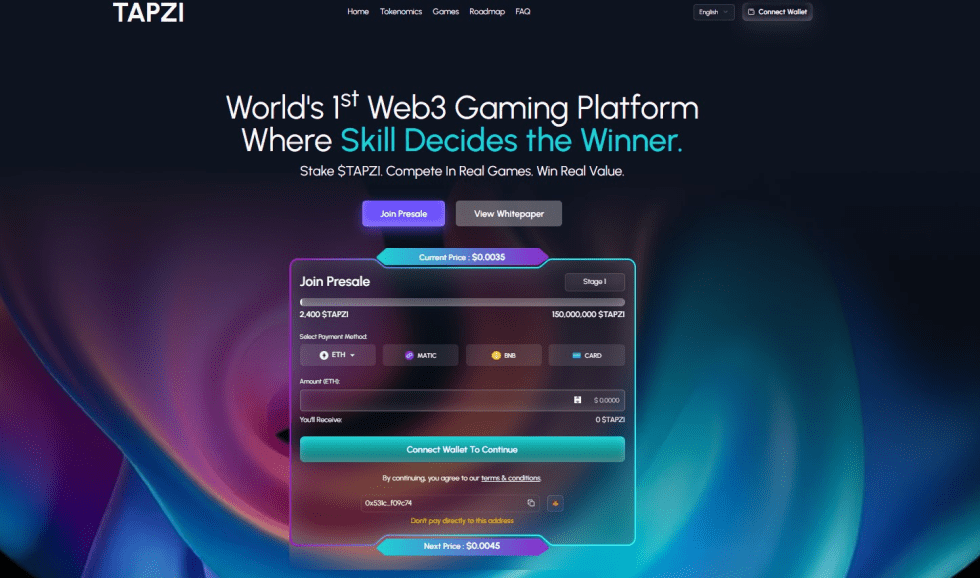Click the presale progress bar
Image resolution: width=980 pixels, height=578 pixels.
[x=462, y=302]
